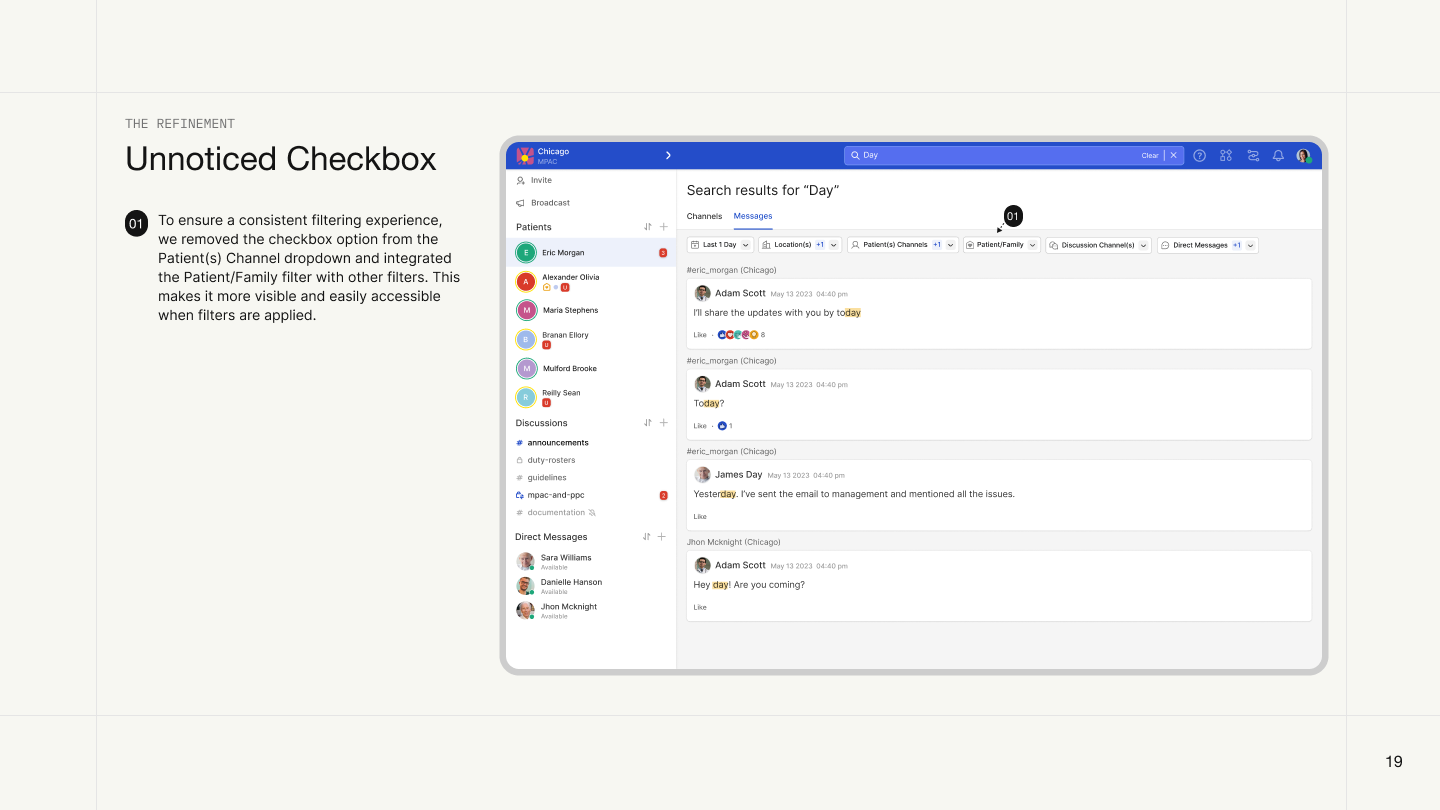Click the search field containing 'Day'
Screen dimensions: 1440x810
click(990, 156)
